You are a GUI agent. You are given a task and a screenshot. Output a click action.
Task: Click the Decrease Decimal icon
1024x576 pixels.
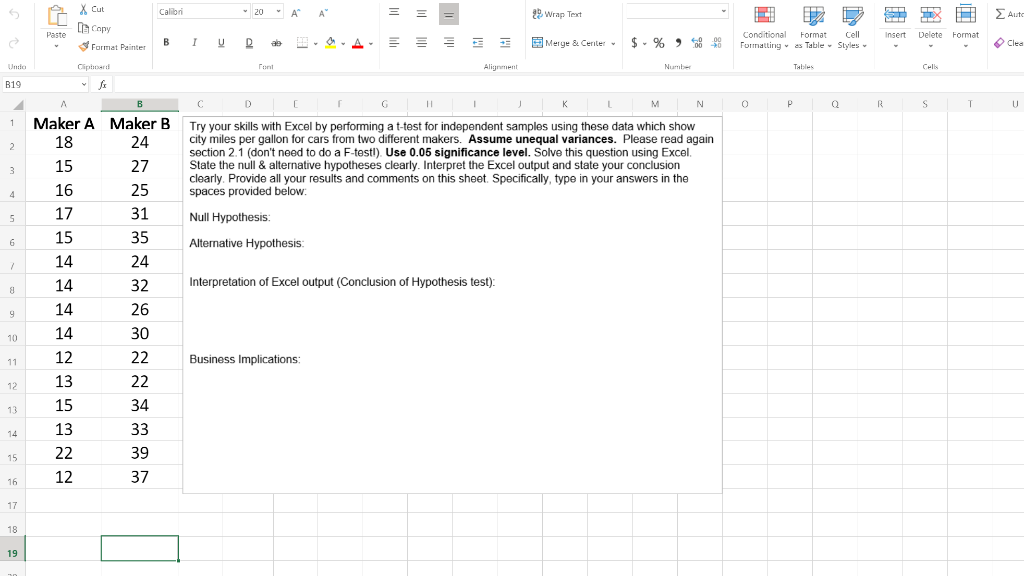[717, 44]
